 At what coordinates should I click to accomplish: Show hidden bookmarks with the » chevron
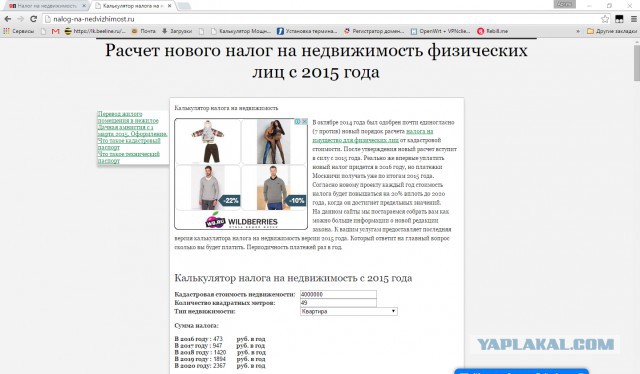tap(578, 31)
